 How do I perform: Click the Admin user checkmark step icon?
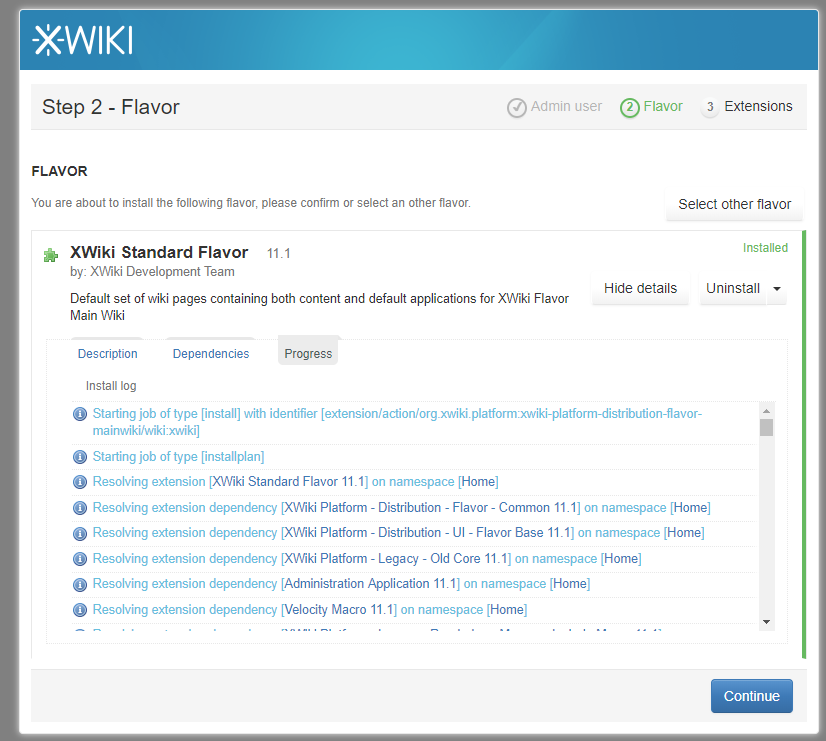(x=516, y=107)
